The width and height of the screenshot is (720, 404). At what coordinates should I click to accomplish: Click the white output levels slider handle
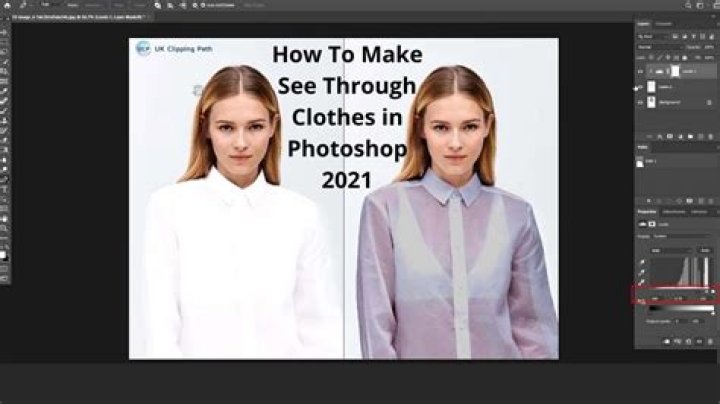[x=713, y=313]
